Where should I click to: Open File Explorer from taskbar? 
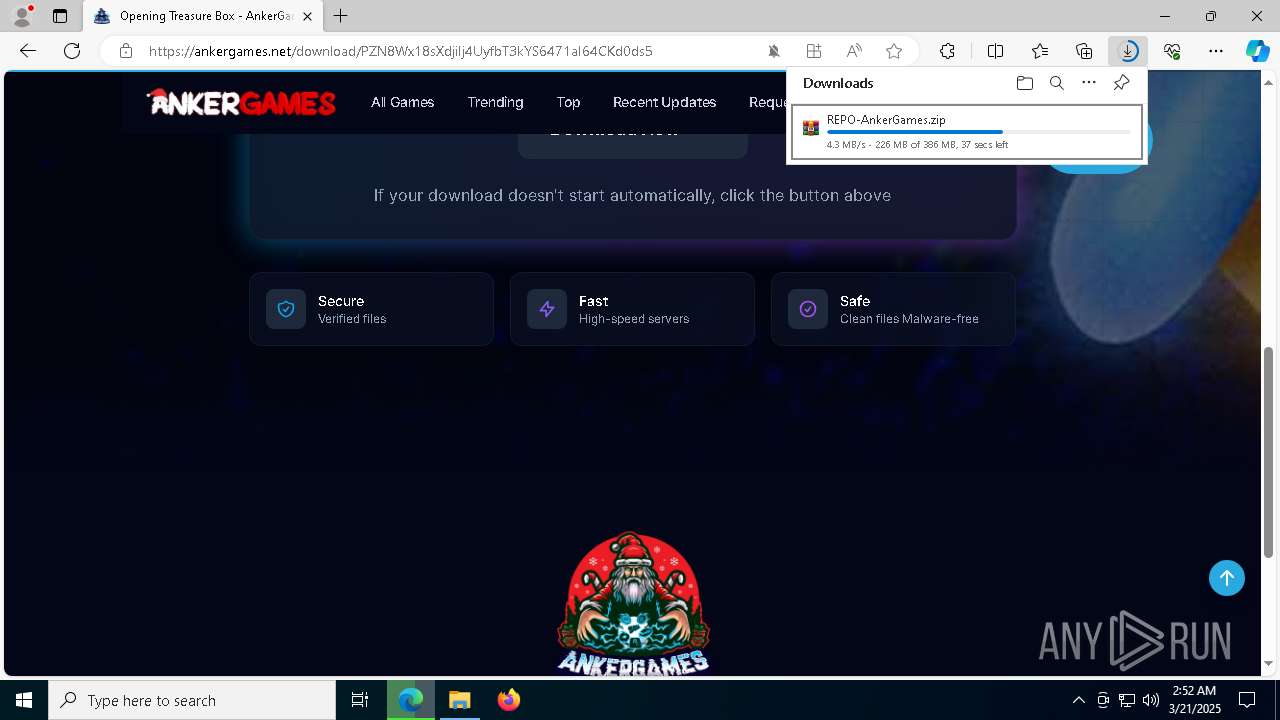pyautogui.click(x=460, y=700)
